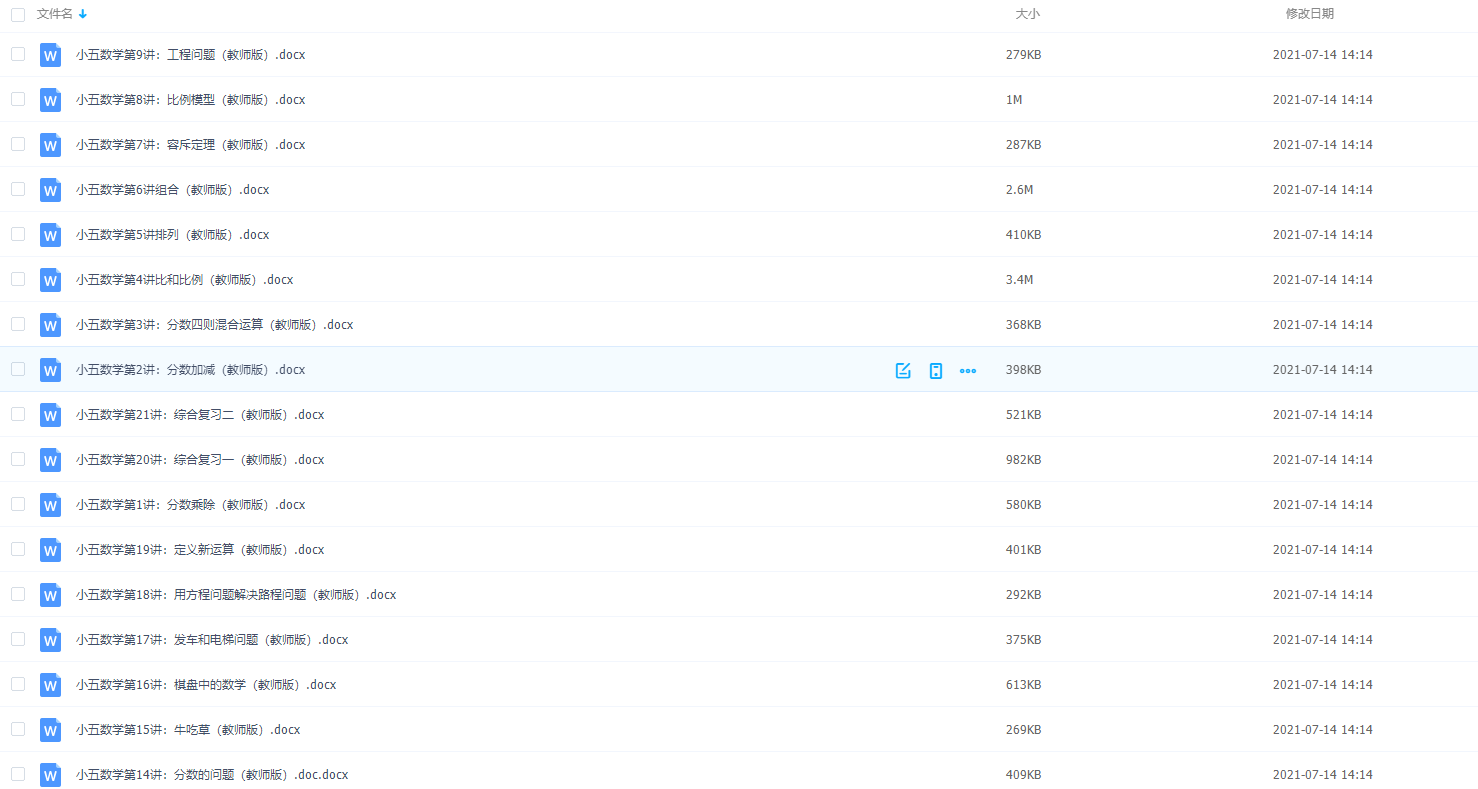Click the Word icon for 第17讲 发车和电梯问题 file
The image size is (1478, 789).
click(50, 640)
